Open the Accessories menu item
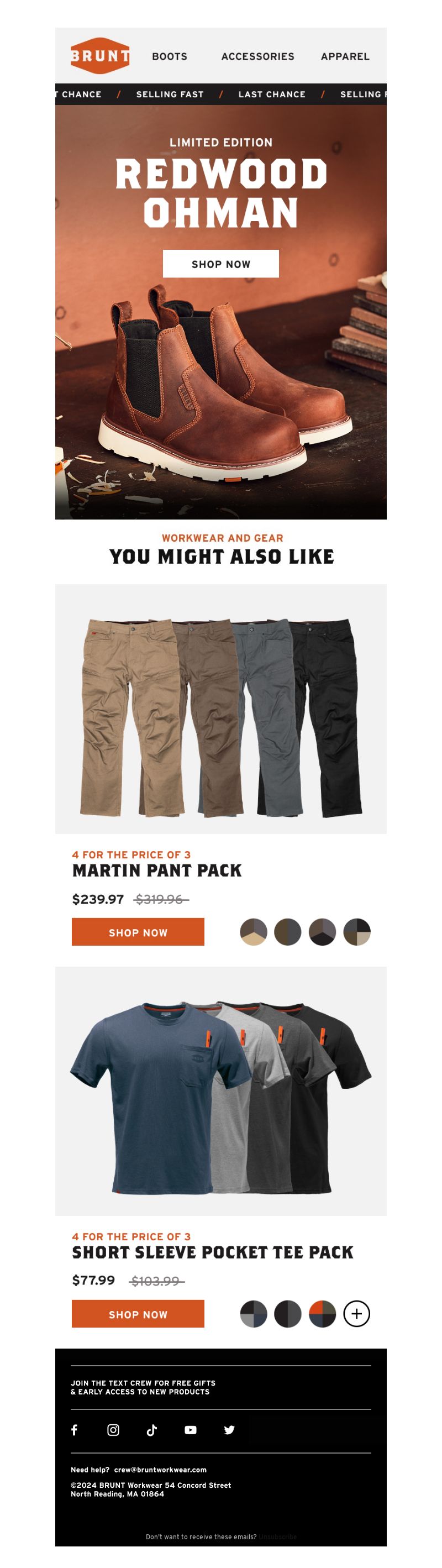The image size is (442, 1568). coord(257,56)
